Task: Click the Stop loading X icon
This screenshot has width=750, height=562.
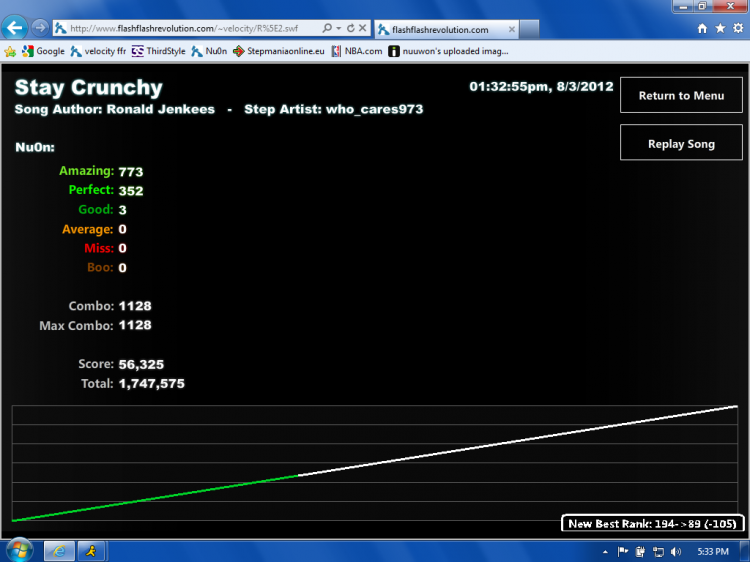Action: [363, 28]
